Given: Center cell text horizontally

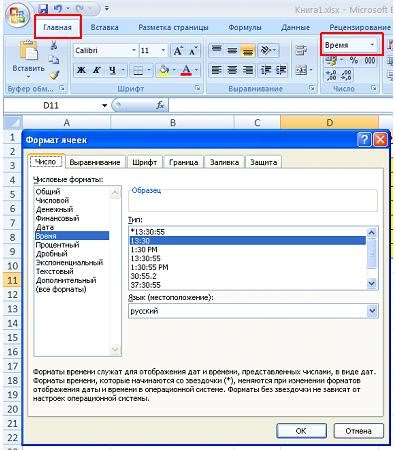Looking at the screenshot, I should click(232, 70).
